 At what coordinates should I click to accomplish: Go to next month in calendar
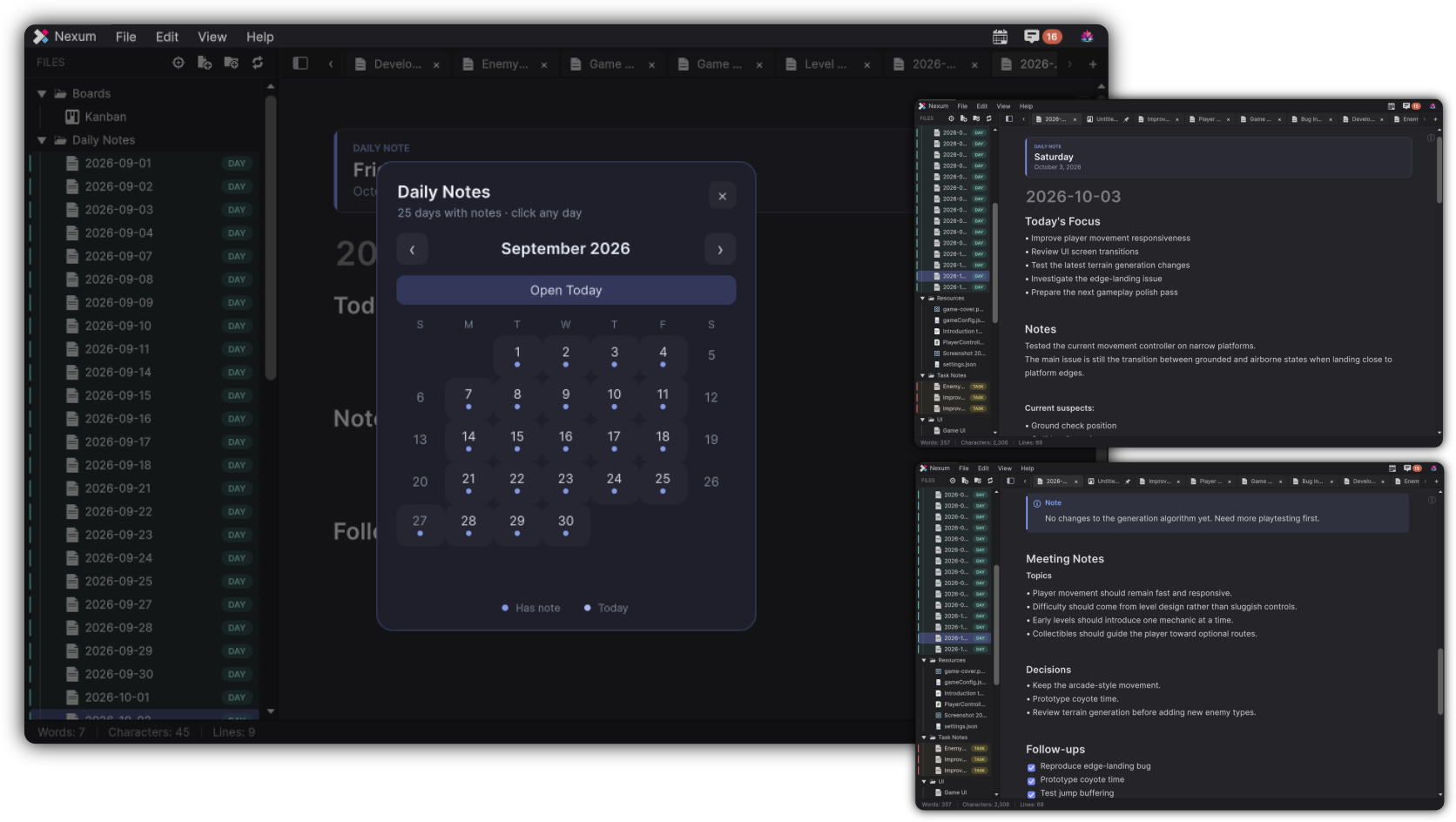pyautogui.click(x=720, y=250)
